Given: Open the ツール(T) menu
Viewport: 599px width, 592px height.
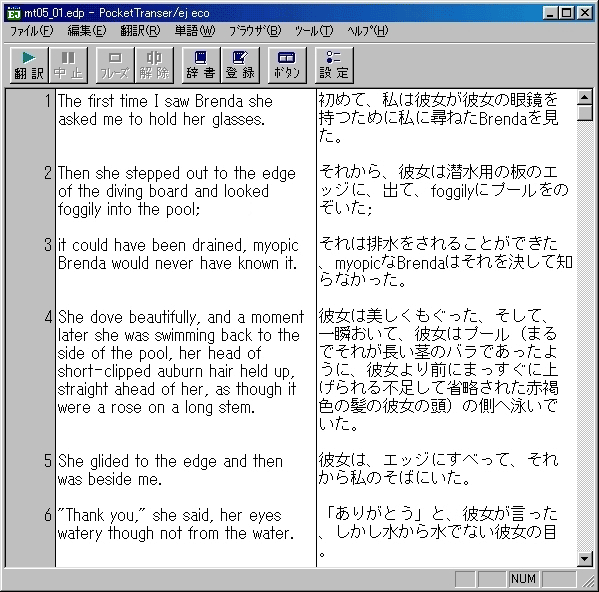Looking at the screenshot, I should coord(314,31).
